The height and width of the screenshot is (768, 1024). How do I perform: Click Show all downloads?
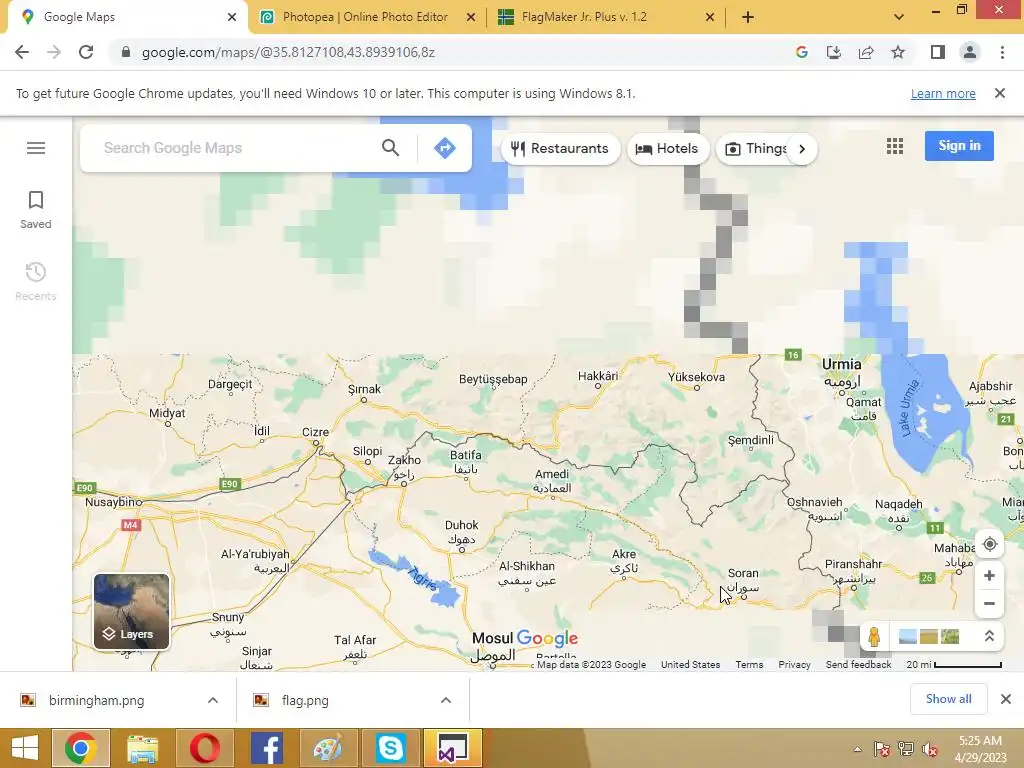[x=948, y=699]
